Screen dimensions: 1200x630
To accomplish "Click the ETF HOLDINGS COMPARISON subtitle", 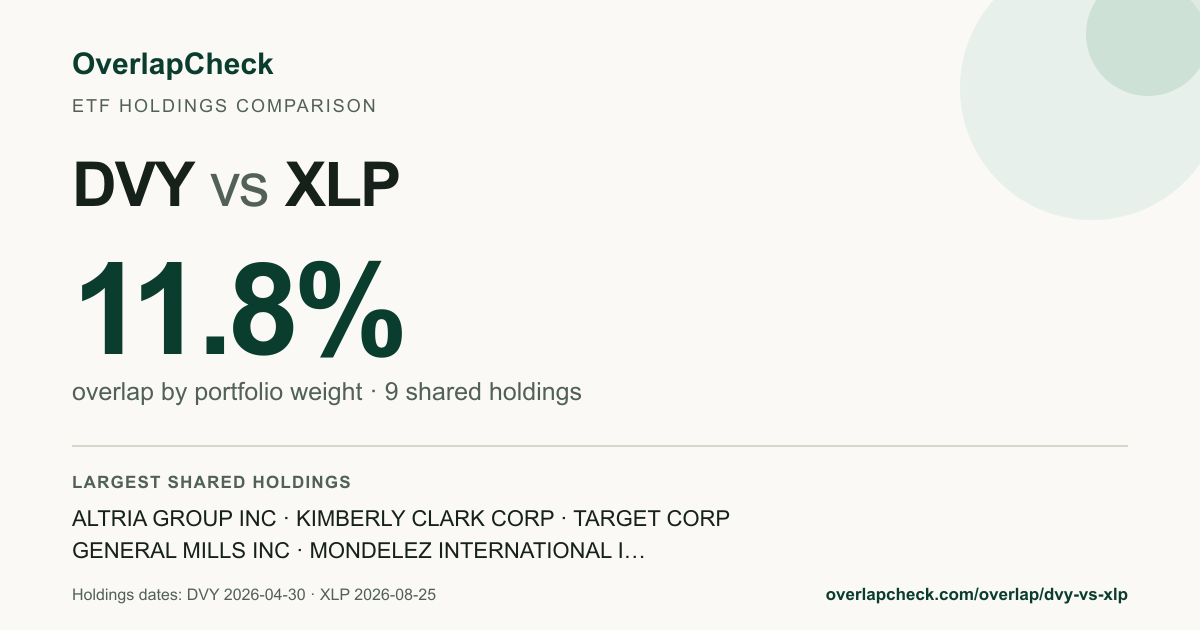I will coord(224,105).
